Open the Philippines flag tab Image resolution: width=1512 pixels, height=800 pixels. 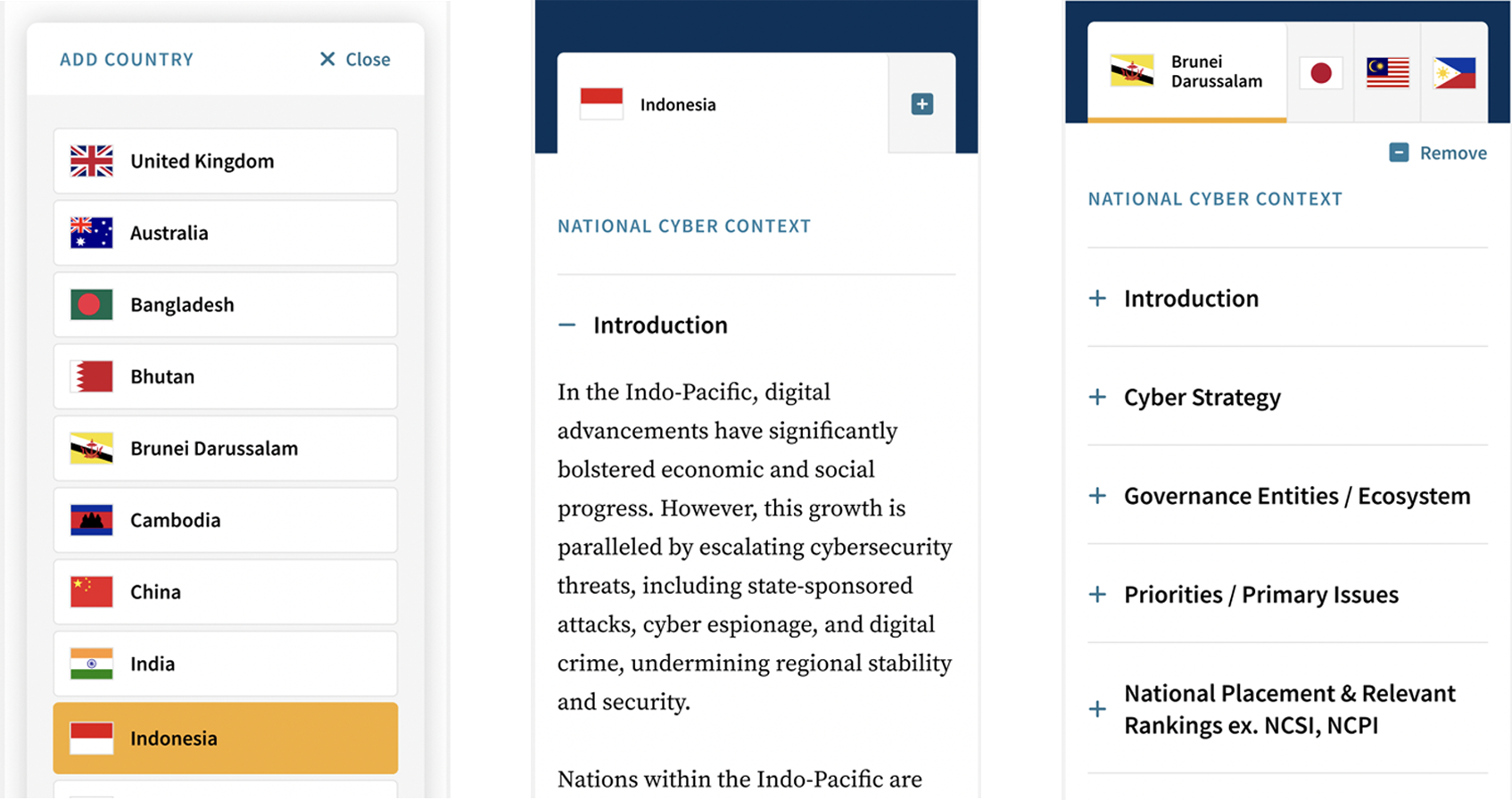[1454, 73]
